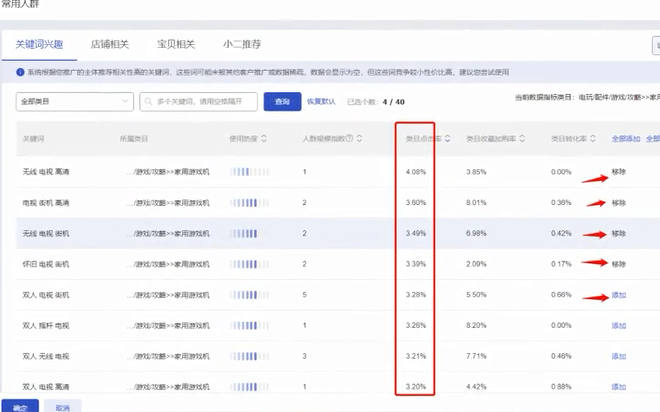Screen dimensions: 660x412
Task: Click the help icon beside 人群规模指数
Action: coord(349,138)
